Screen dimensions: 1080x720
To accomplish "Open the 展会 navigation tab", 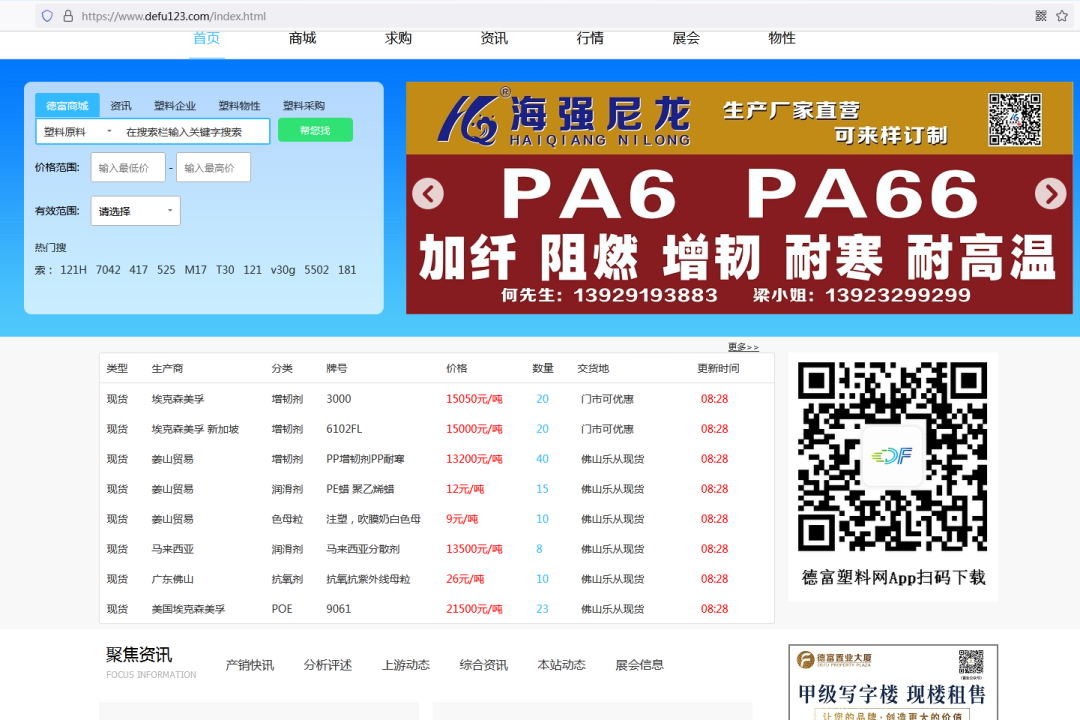I will 686,38.
